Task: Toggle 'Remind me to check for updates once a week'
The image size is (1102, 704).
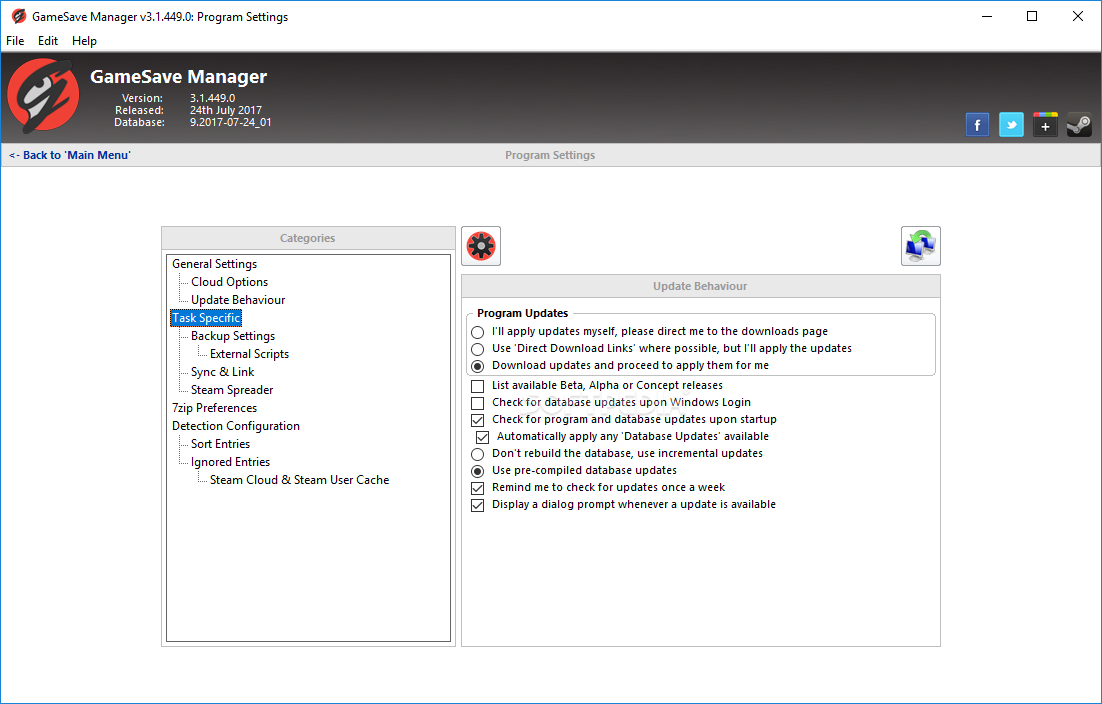Action: click(478, 488)
